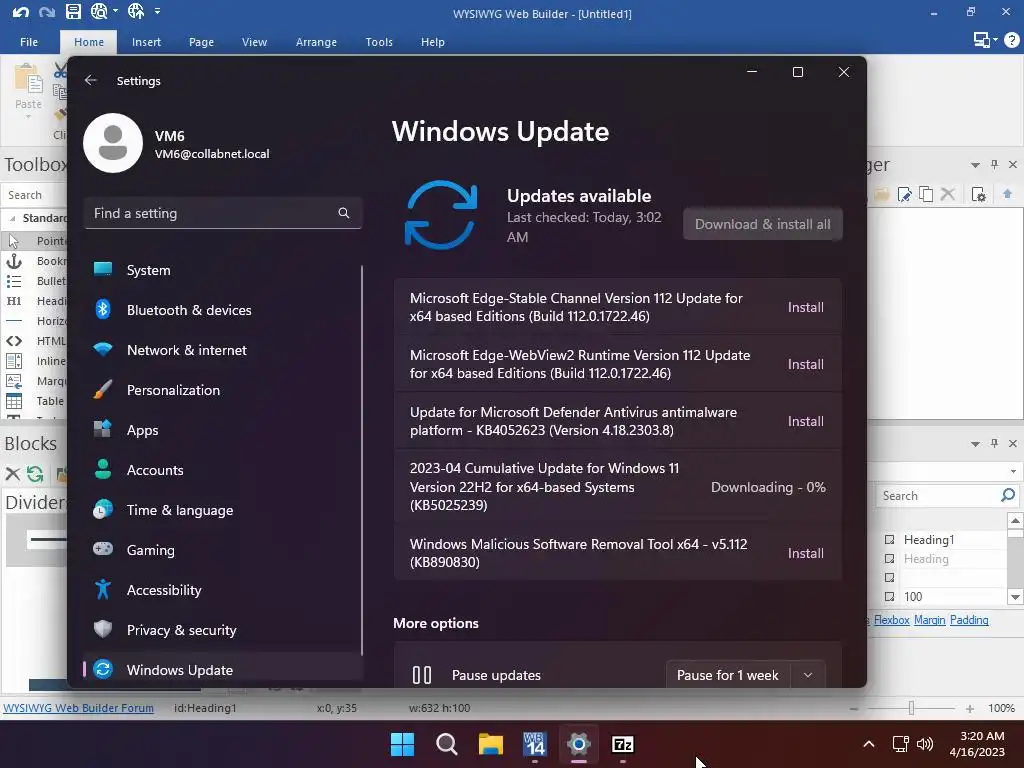1024x768 pixels.
Task: Go back with Settings arrow
Action: pos(91,80)
